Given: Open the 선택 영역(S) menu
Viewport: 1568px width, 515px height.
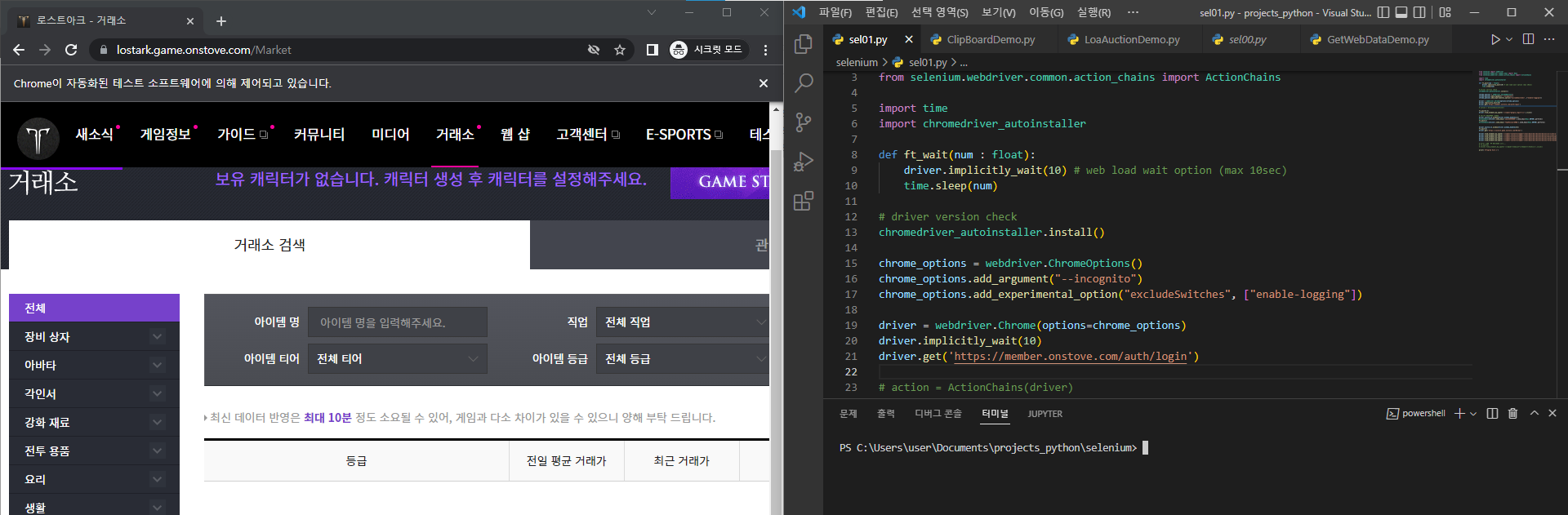Looking at the screenshot, I should pyautogui.click(x=939, y=12).
